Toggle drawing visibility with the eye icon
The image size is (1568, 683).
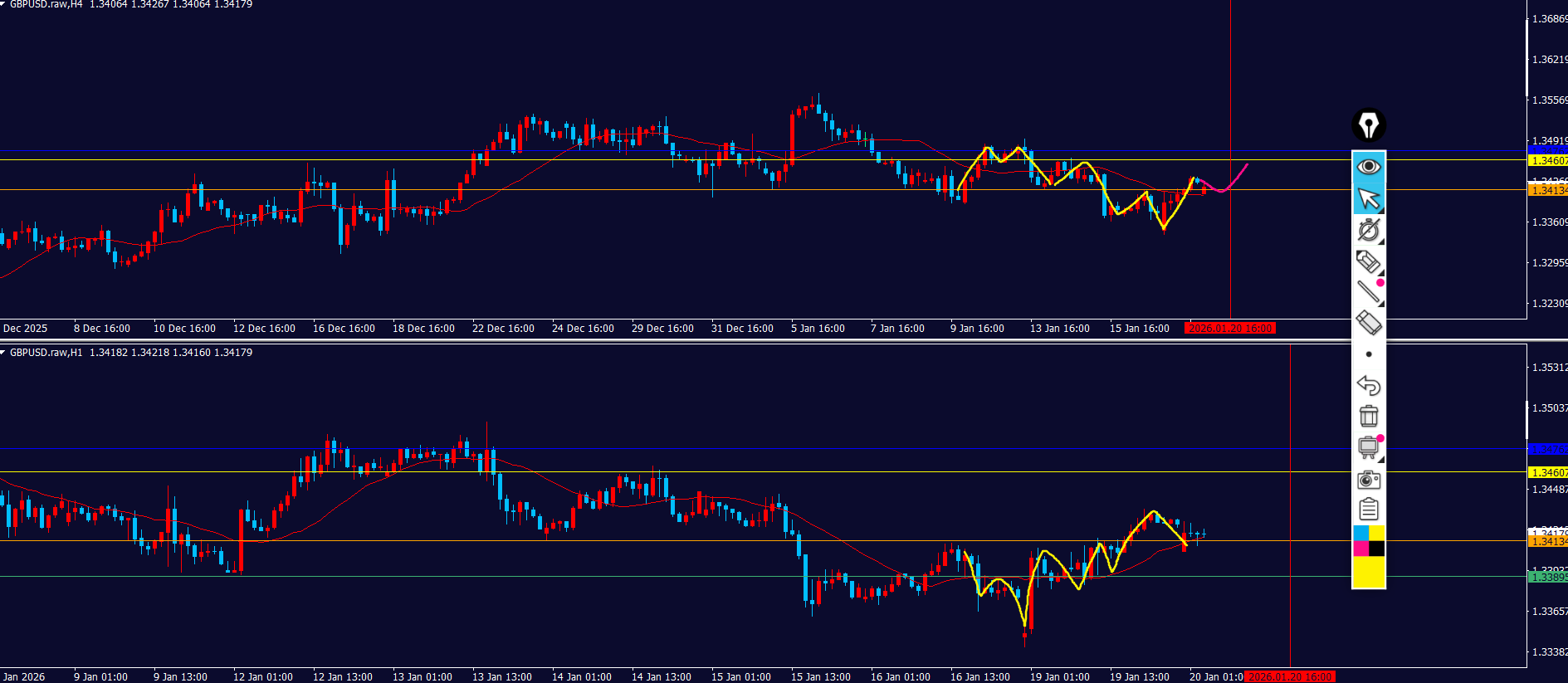[x=1368, y=167]
